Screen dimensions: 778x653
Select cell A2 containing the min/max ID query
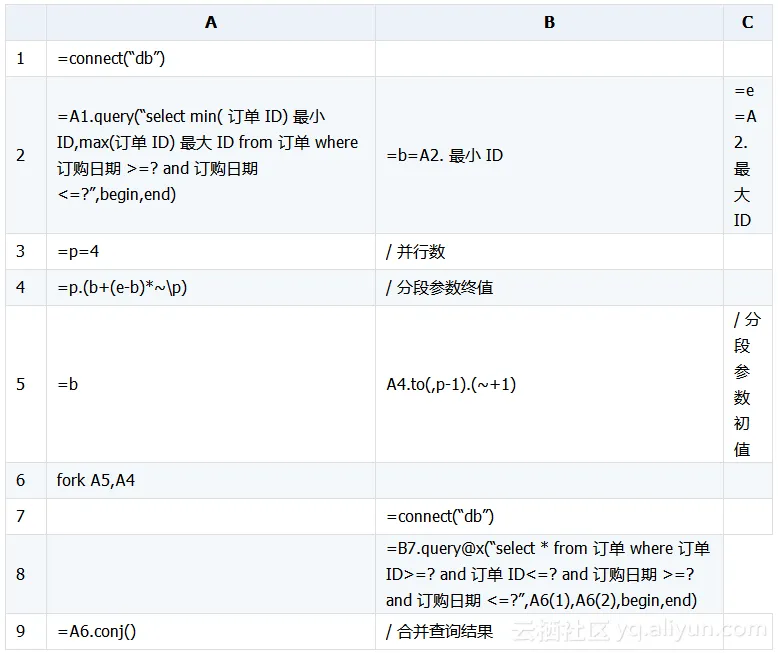[208, 155]
